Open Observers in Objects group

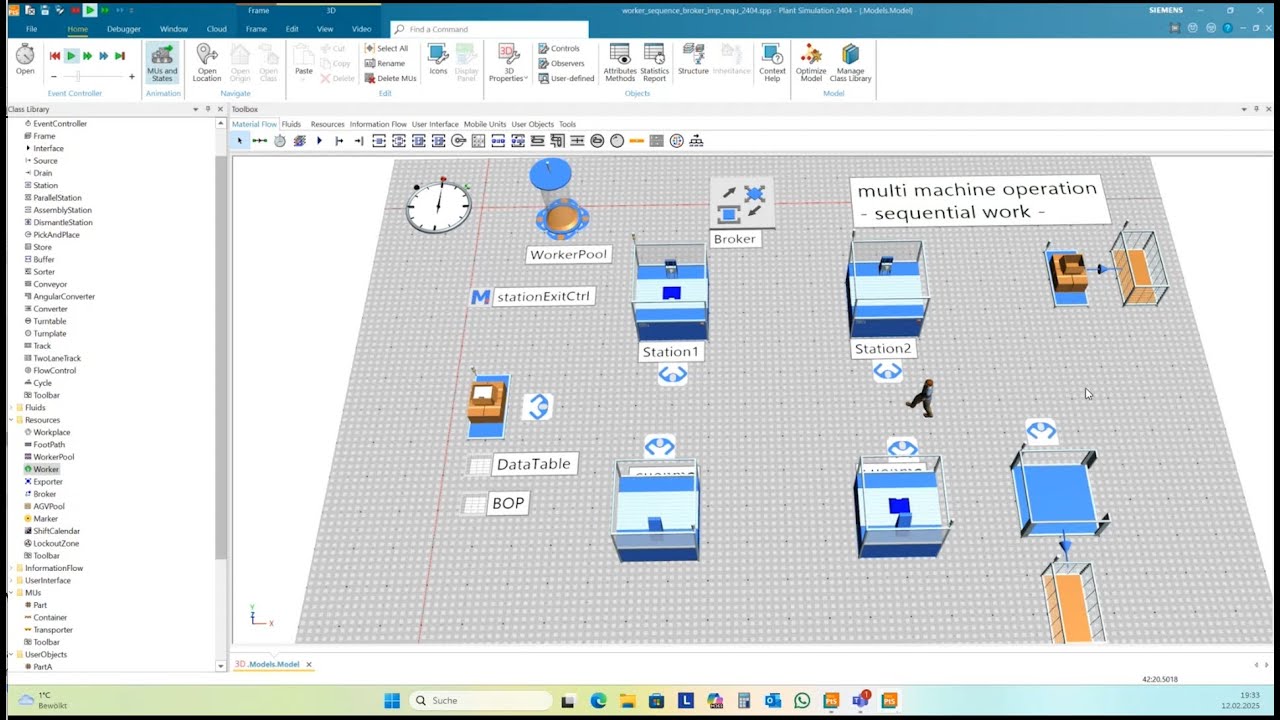560,63
